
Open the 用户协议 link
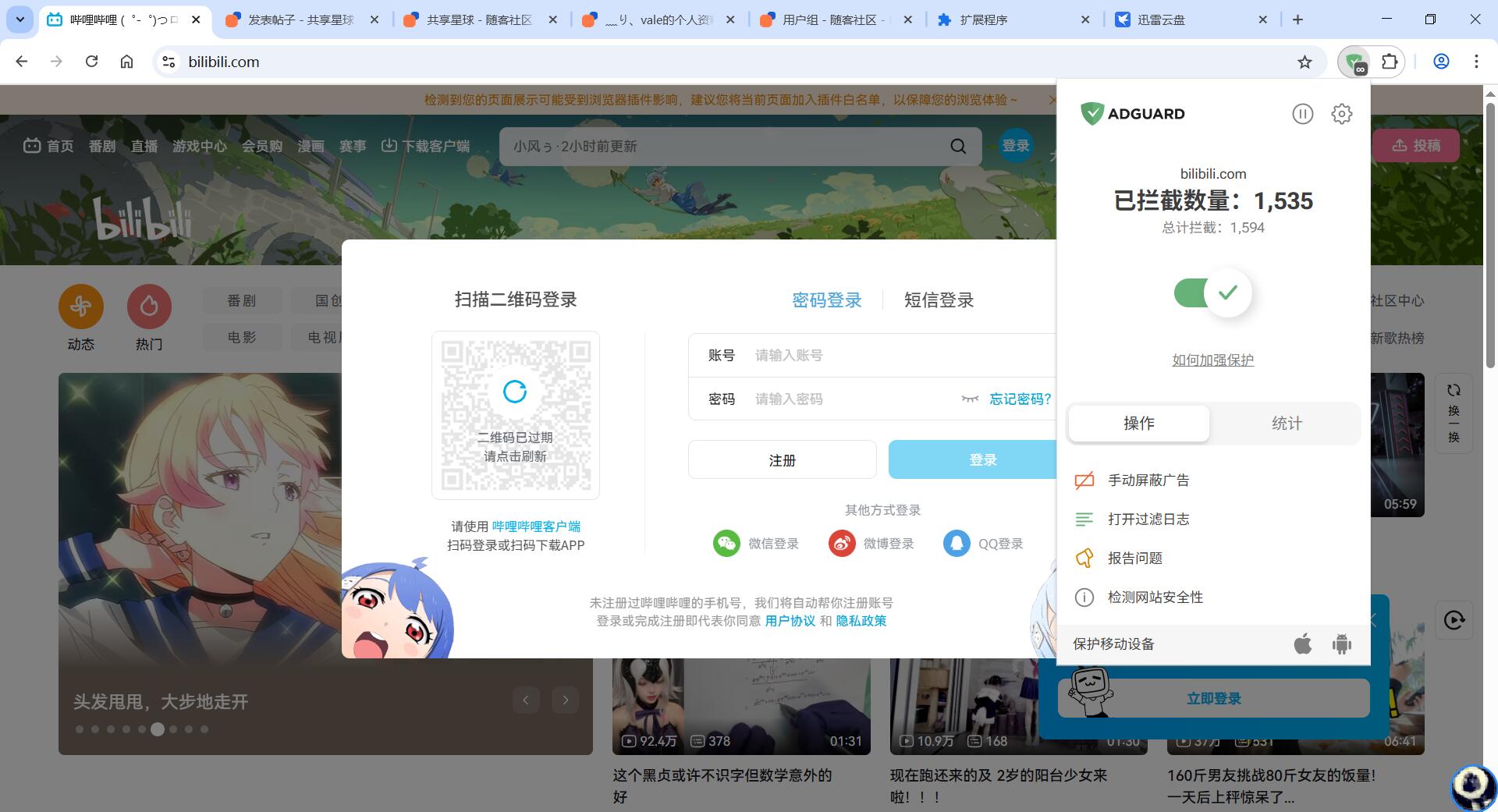click(790, 621)
